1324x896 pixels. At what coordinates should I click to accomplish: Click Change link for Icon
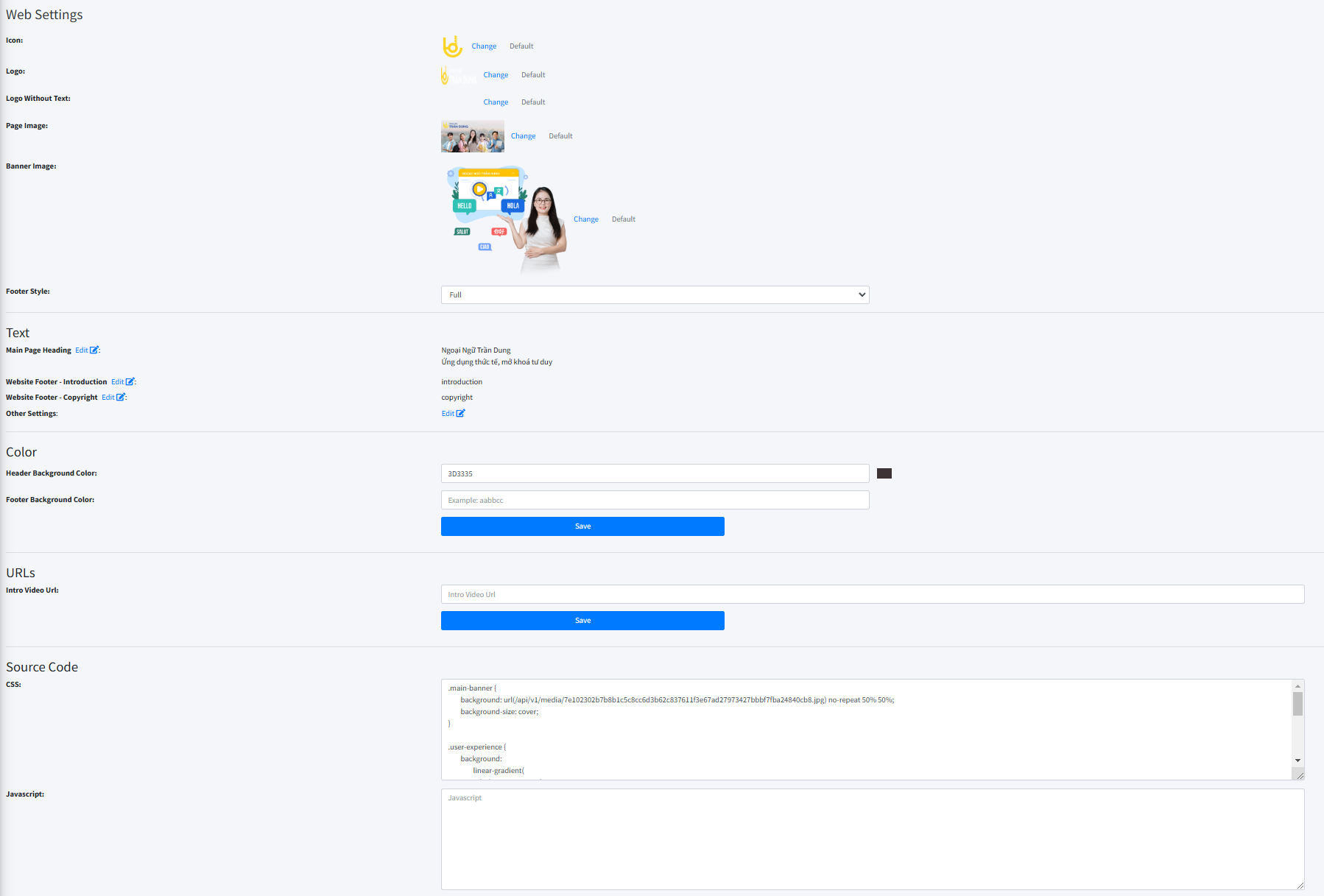[x=484, y=46]
